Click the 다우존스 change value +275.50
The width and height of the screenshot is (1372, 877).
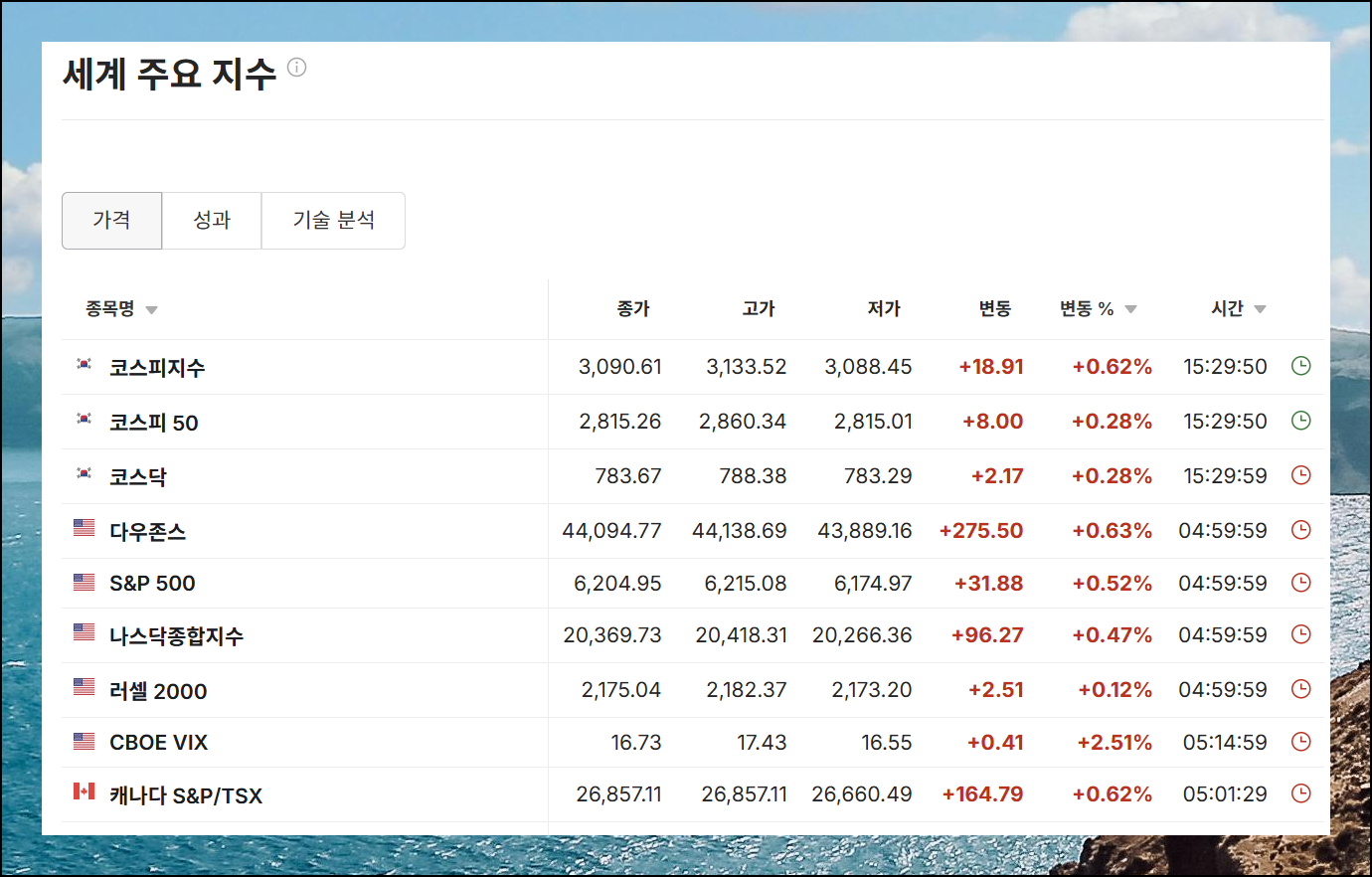click(981, 531)
